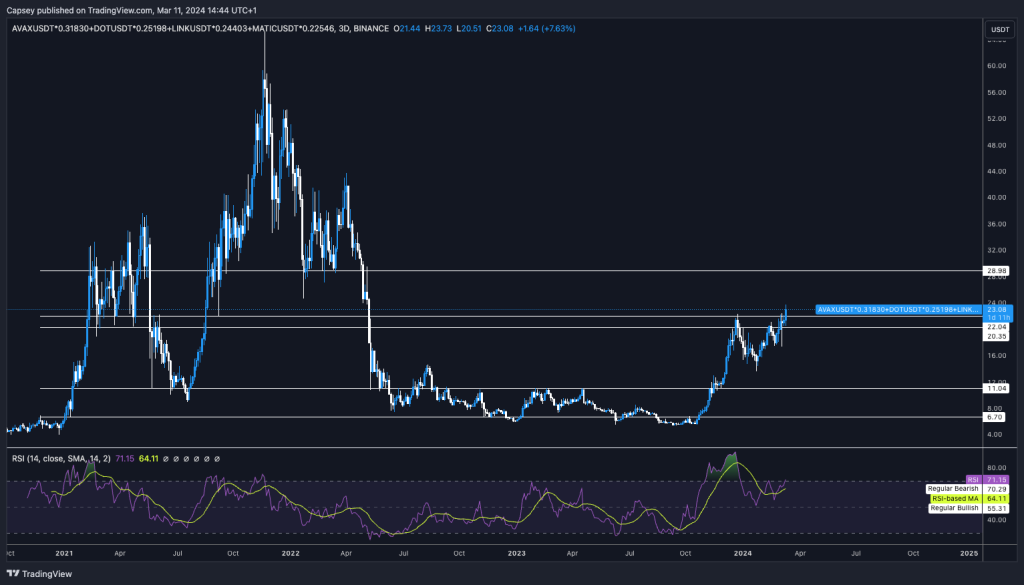Click the 2022 label on time axis
1024x585 pixels.
pos(291,553)
